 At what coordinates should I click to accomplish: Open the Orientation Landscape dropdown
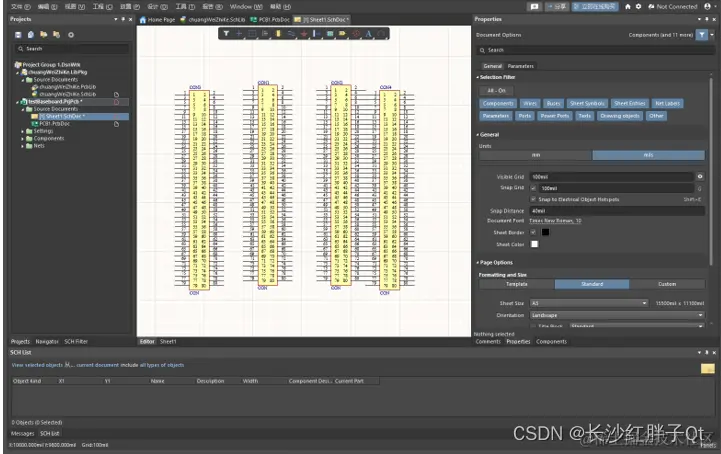click(617, 315)
